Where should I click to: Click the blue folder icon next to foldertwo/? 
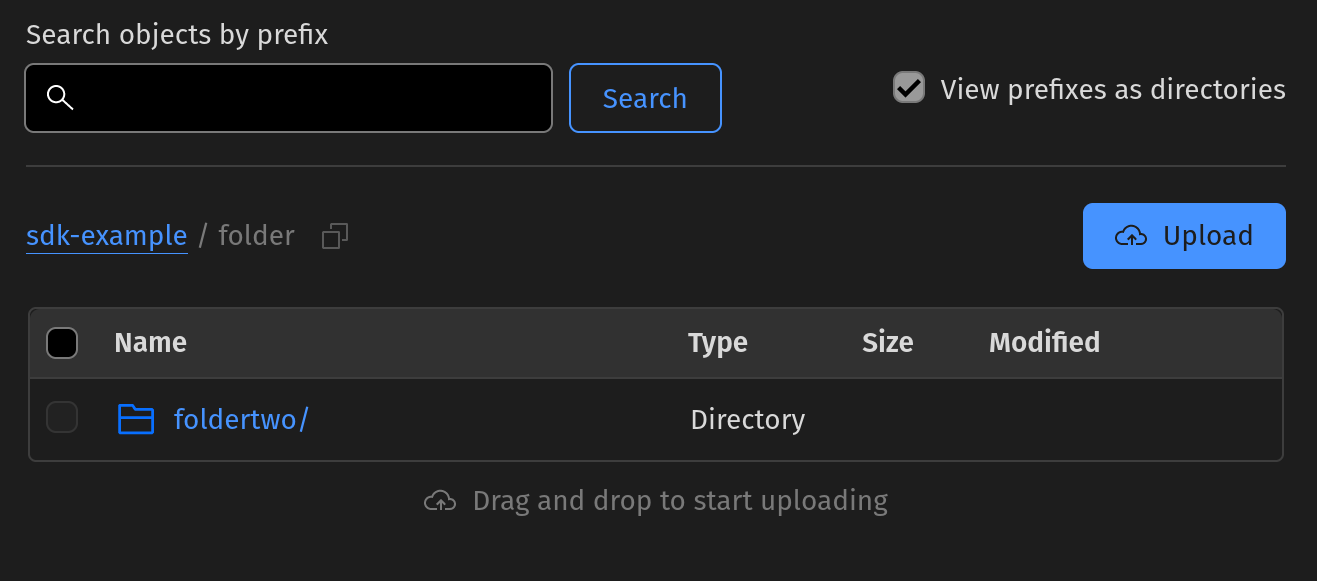pyautogui.click(x=136, y=419)
